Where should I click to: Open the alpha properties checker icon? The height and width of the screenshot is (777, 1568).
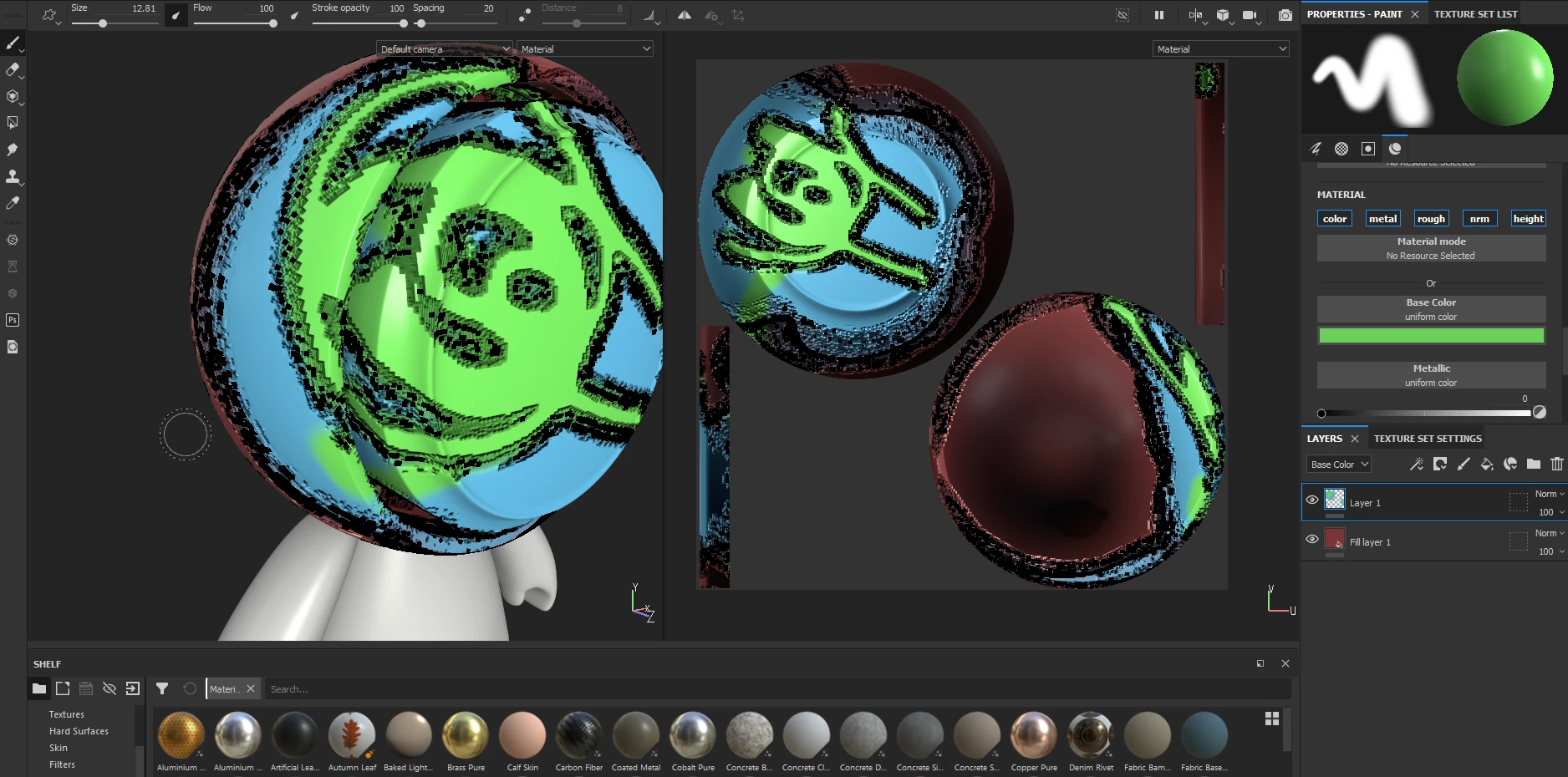point(1341,149)
